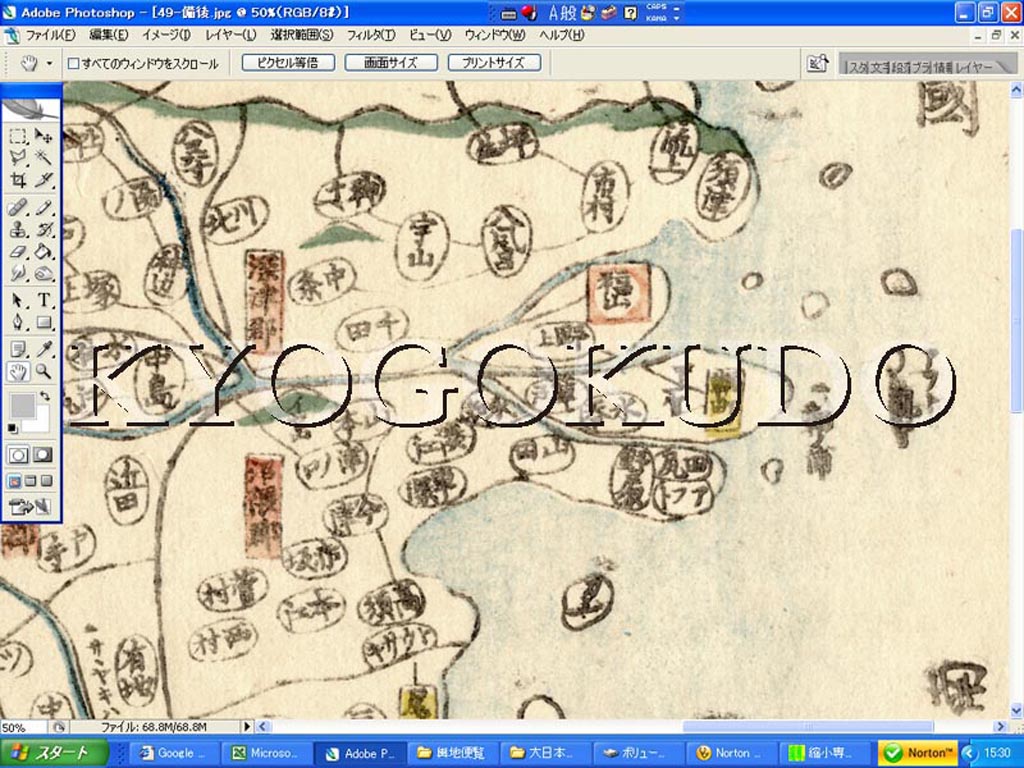Click the Norton status indicator in tray
This screenshot has width=1024, height=768.
[917, 753]
